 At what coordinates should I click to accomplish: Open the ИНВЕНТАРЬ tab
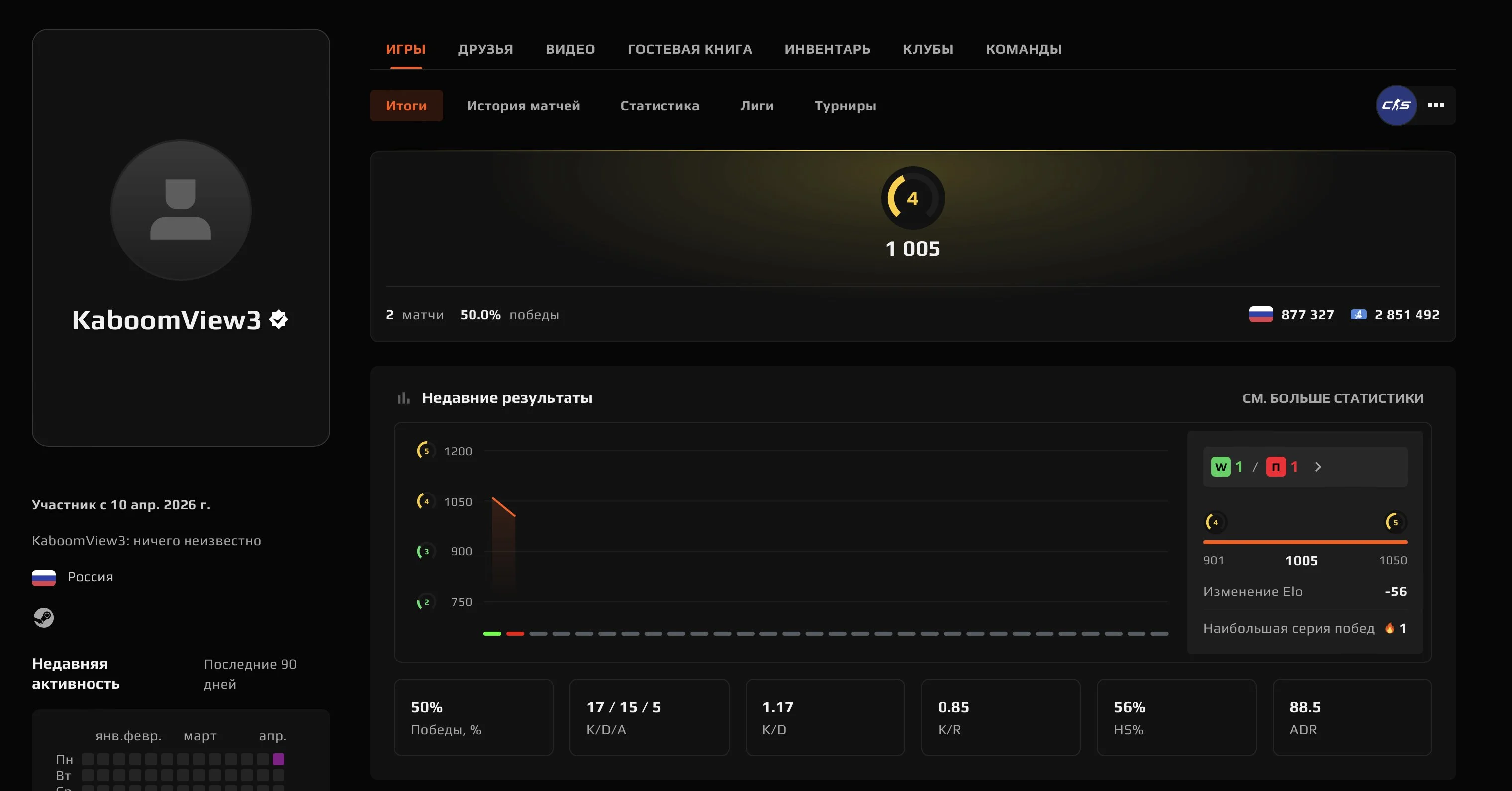pyautogui.click(x=827, y=49)
